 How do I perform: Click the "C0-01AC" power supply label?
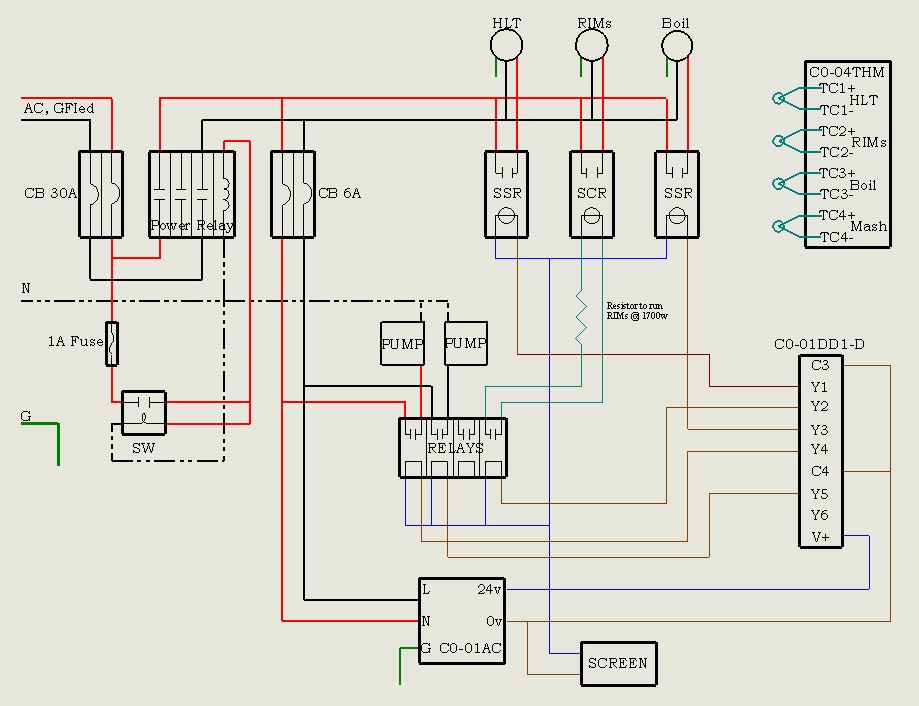point(470,648)
